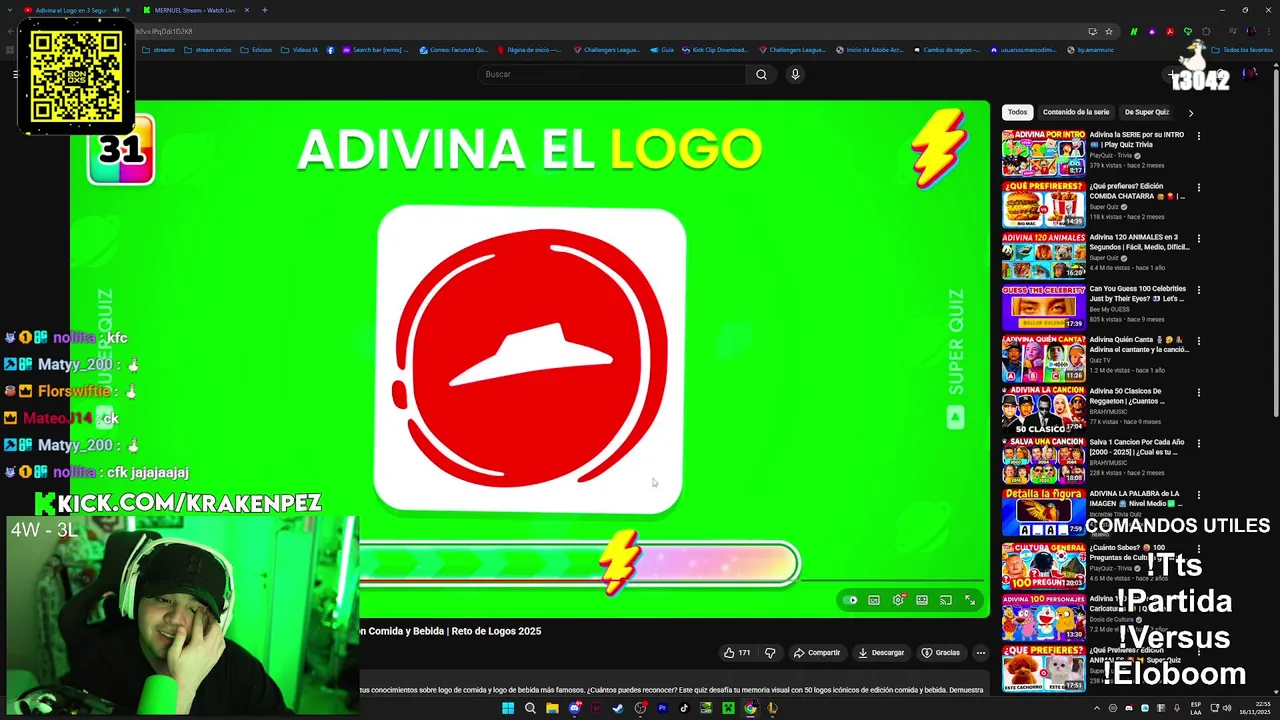The width and height of the screenshot is (1280, 720).
Task: Open options menu for 120 ANIMALES video
Action: click(1198, 238)
